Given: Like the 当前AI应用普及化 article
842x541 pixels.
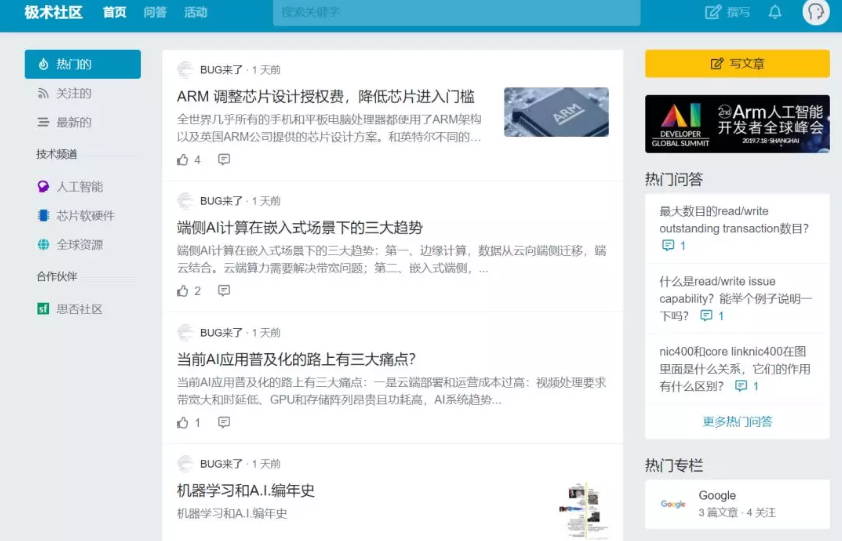Looking at the screenshot, I should point(183,422).
